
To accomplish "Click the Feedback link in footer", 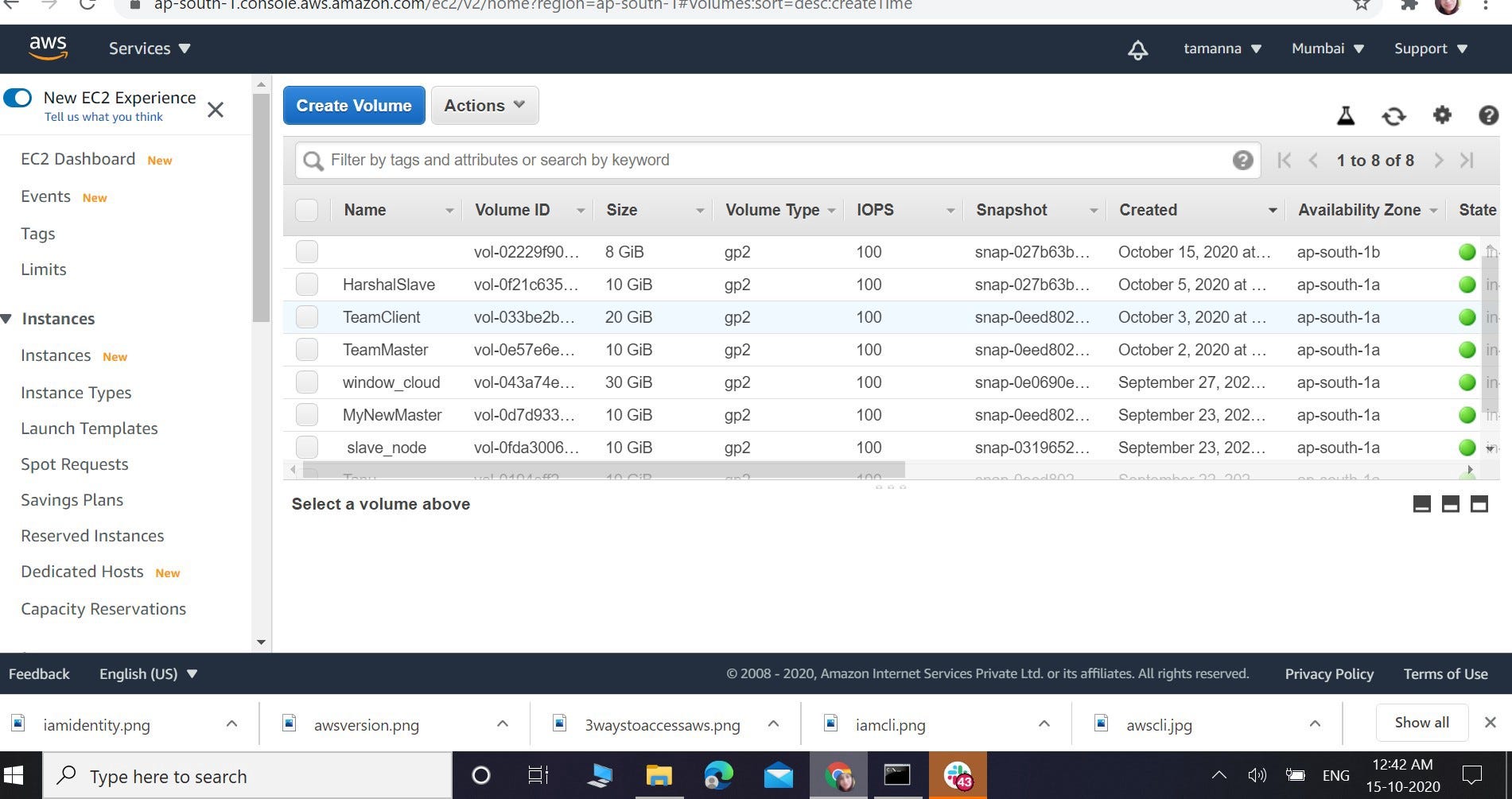I will [39, 674].
